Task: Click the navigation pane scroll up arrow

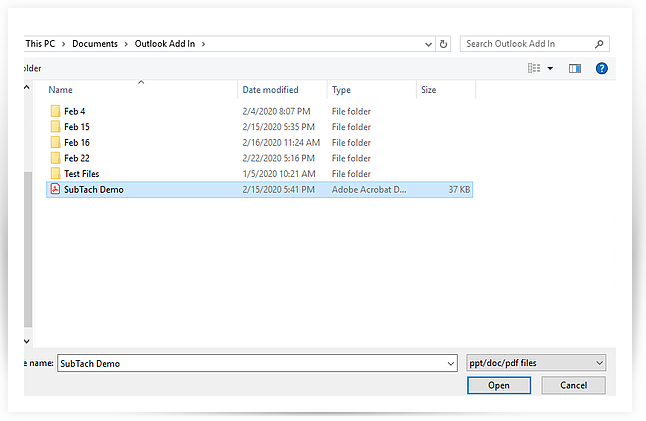Action: pyautogui.click(x=27, y=87)
